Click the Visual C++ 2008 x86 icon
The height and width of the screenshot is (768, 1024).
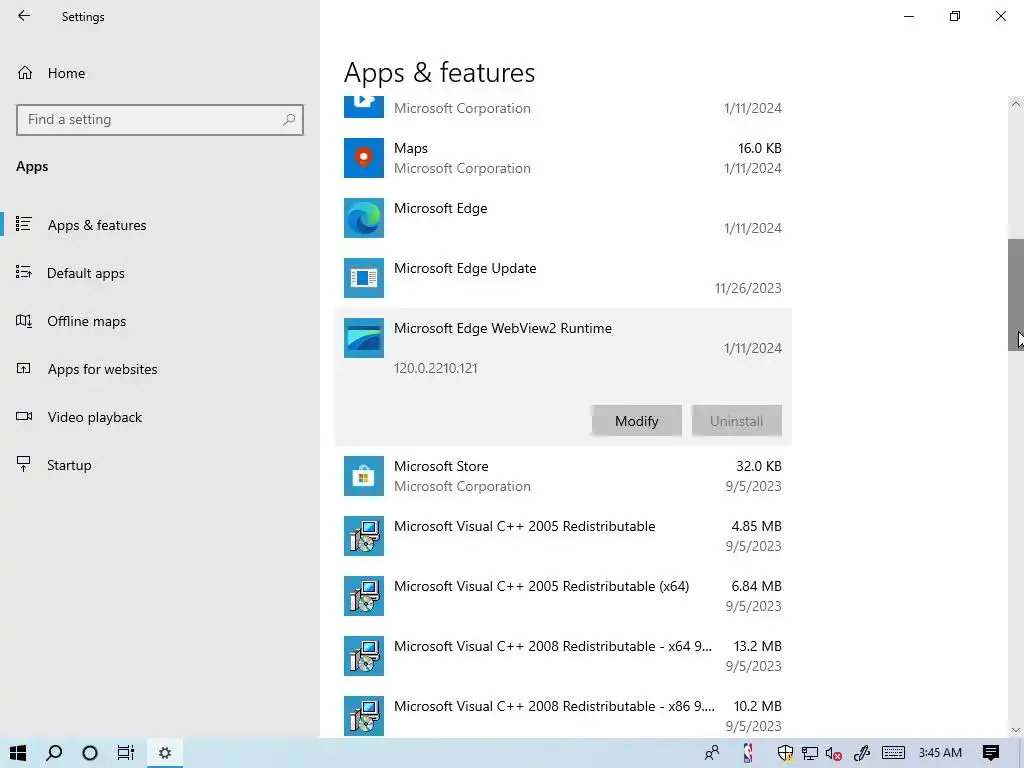coord(364,716)
